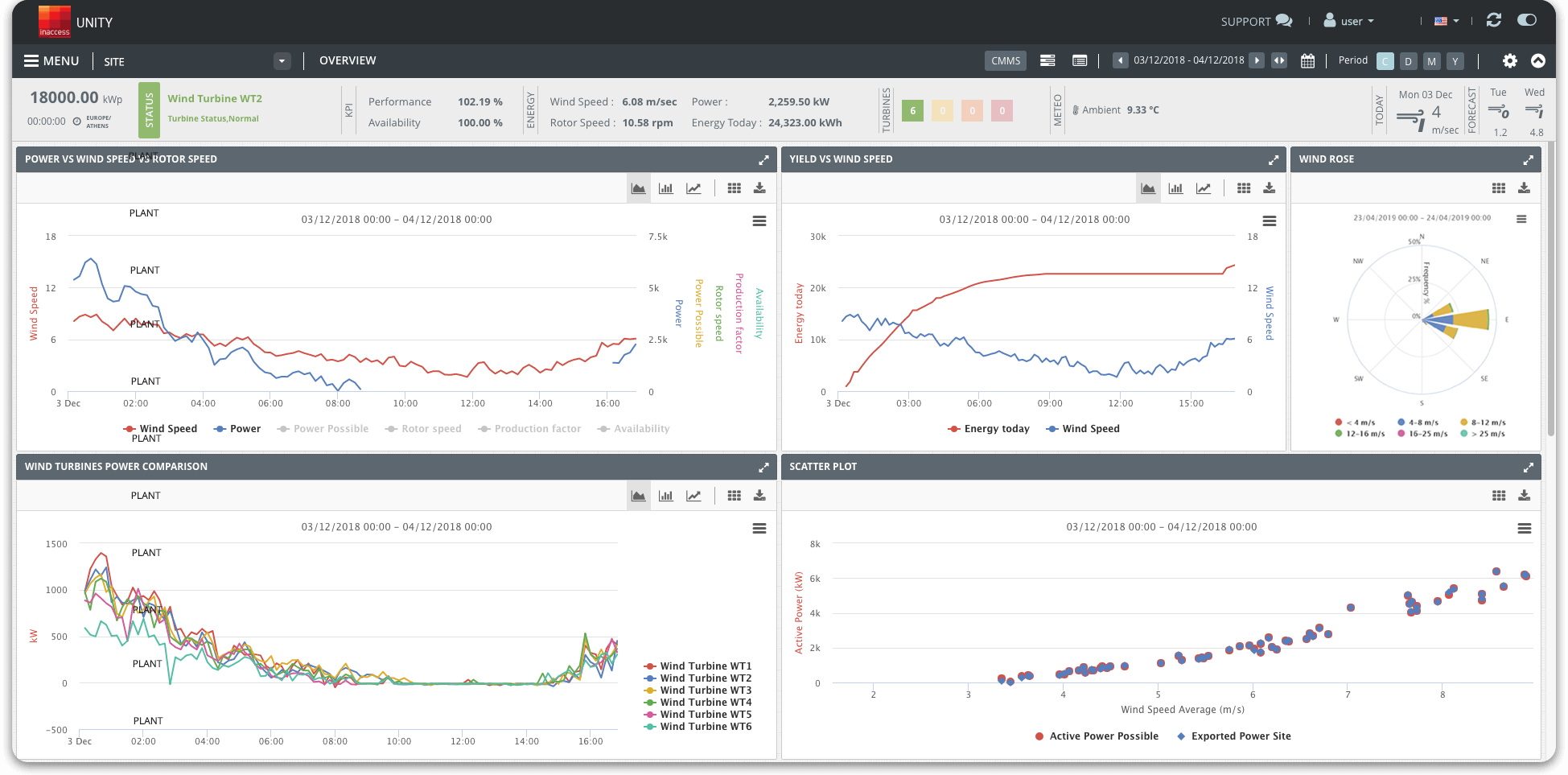Screen dimensions: 1568x775
Task: Open the calendar date picker
Action: (1308, 61)
